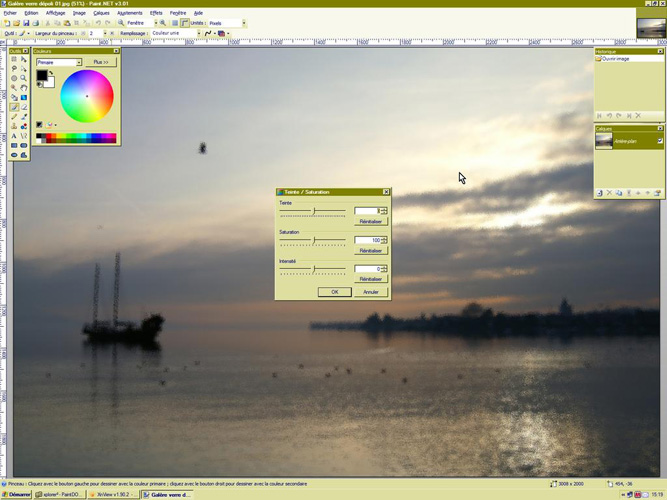Viewport: 667px width, 500px height.
Task: Toggle the rulers button in toolbar
Action: 185,23
